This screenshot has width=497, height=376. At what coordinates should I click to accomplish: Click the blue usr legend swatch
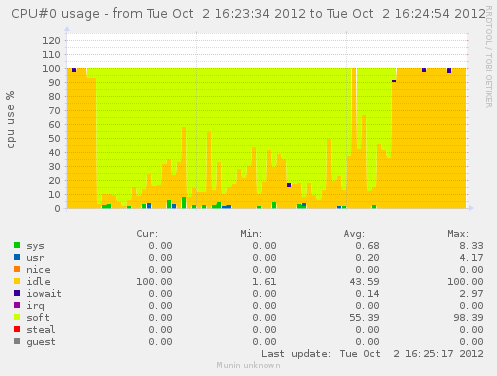17,257
